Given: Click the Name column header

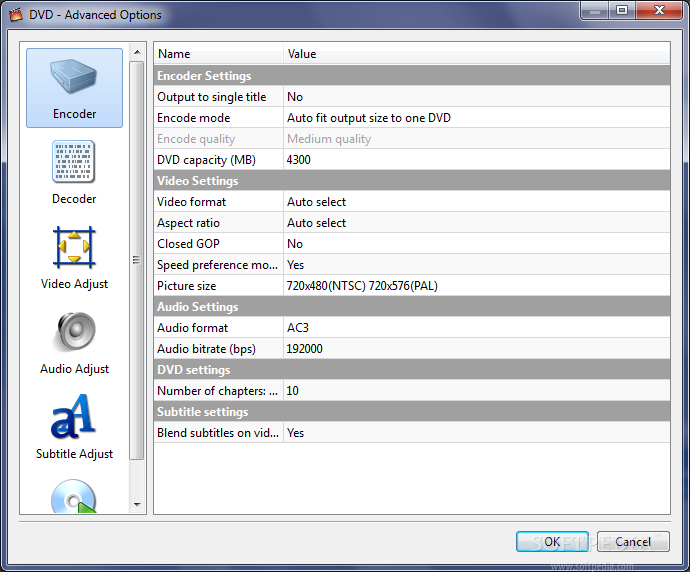Looking at the screenshot, I should pyautogui.click(x=219, y=54).
